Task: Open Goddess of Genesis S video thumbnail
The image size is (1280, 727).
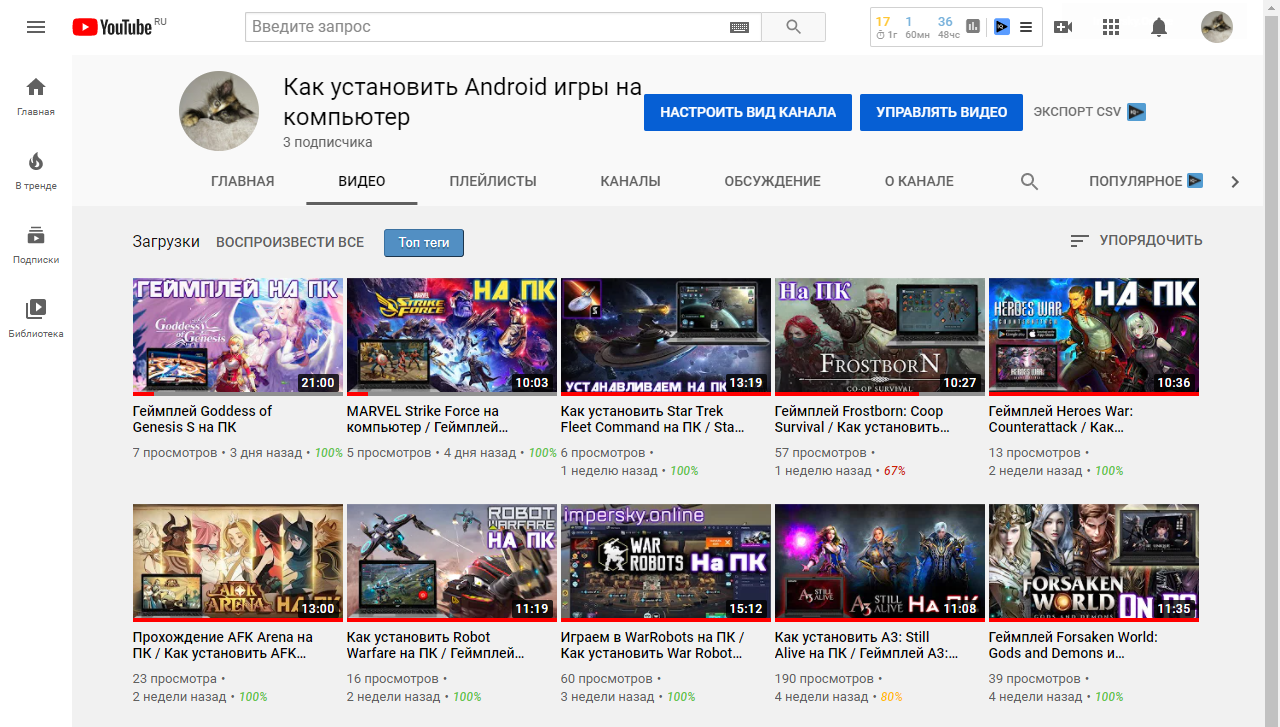Action: (x=238, y=337)
